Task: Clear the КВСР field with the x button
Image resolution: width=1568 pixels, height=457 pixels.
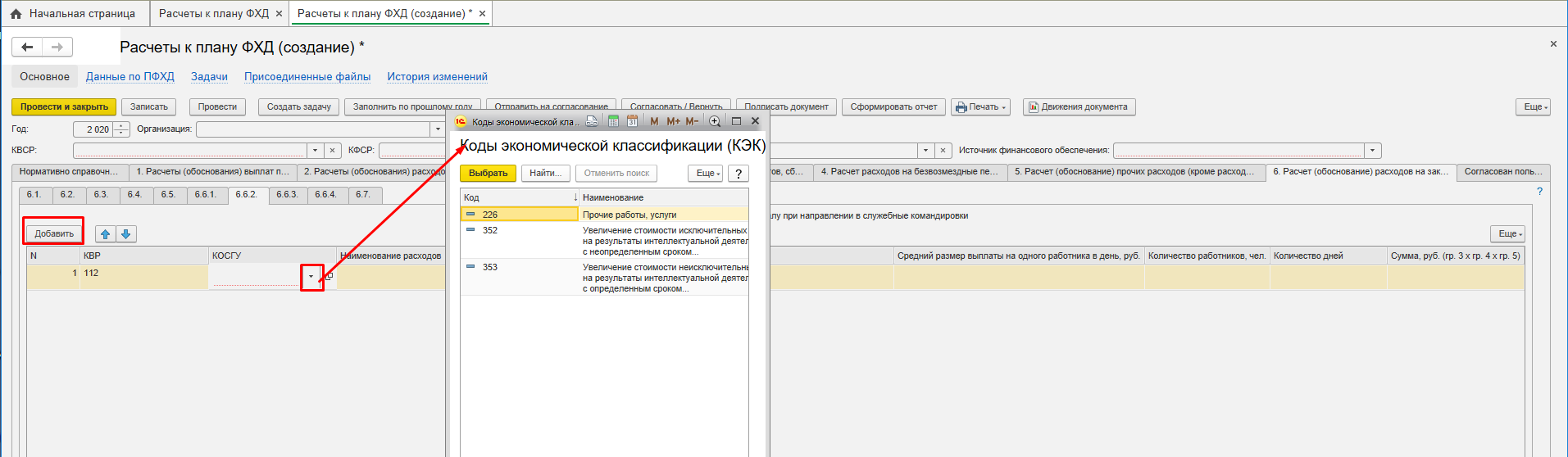Action: click(332, 151)
